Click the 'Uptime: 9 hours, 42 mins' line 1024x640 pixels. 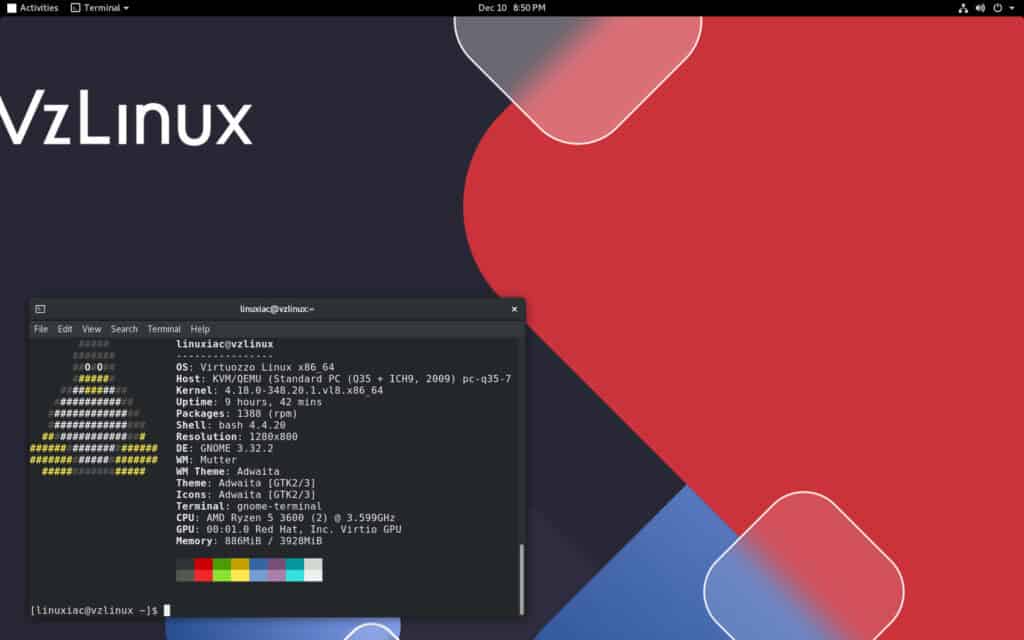pos(249,402)
